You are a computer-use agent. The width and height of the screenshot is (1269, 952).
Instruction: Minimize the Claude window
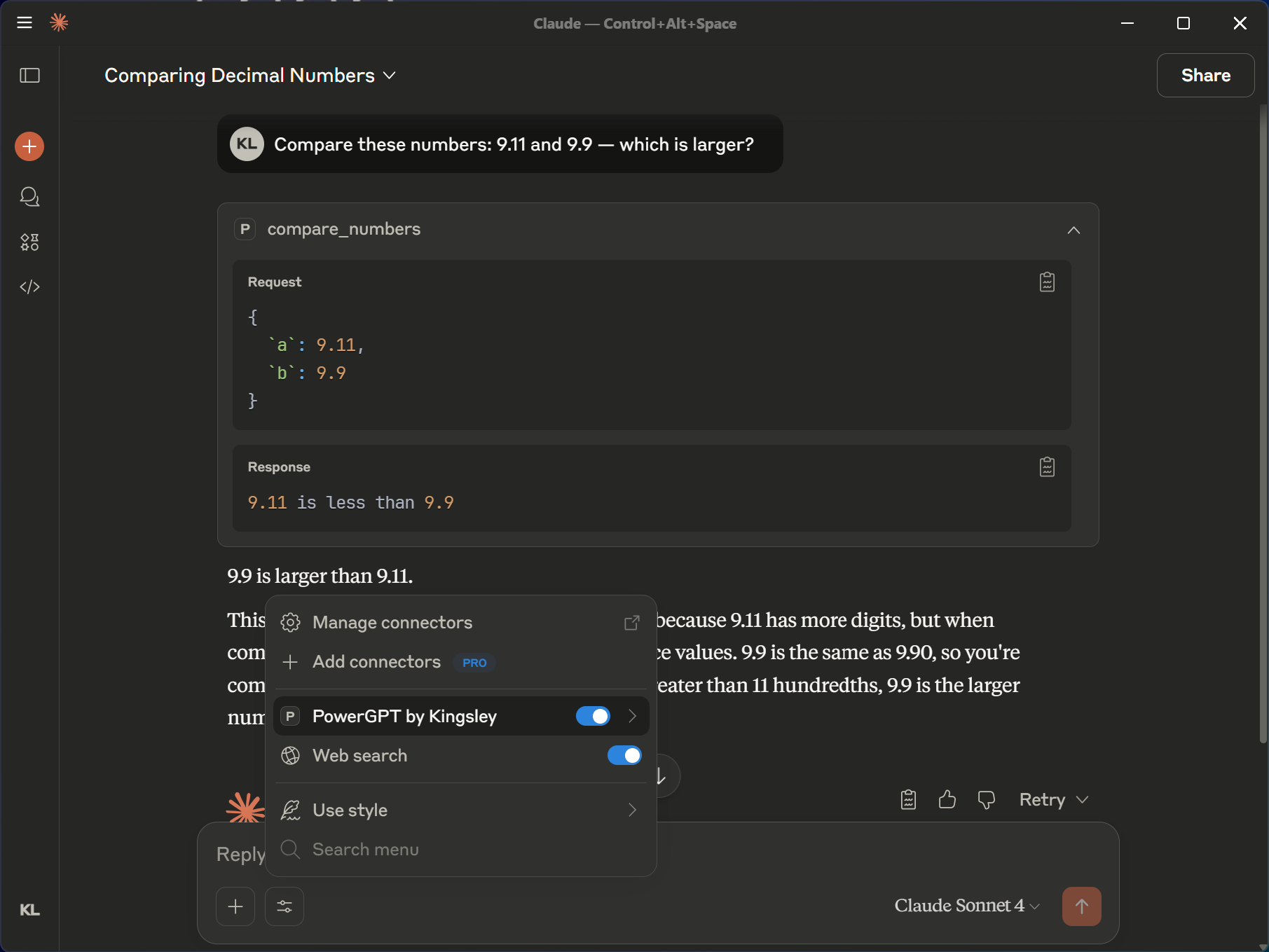pyautogui.click(x=1127, y=23)
